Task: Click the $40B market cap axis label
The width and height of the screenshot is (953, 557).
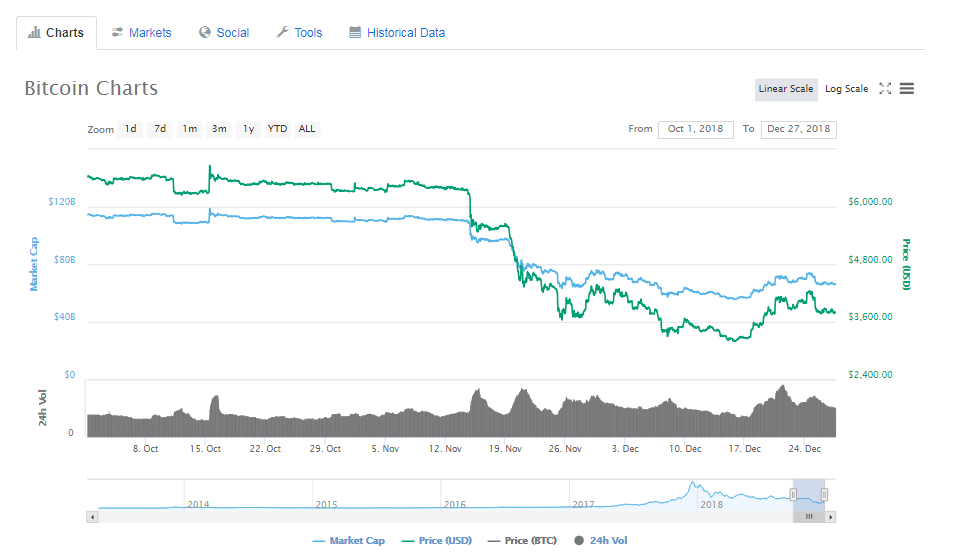Action: 64,317
